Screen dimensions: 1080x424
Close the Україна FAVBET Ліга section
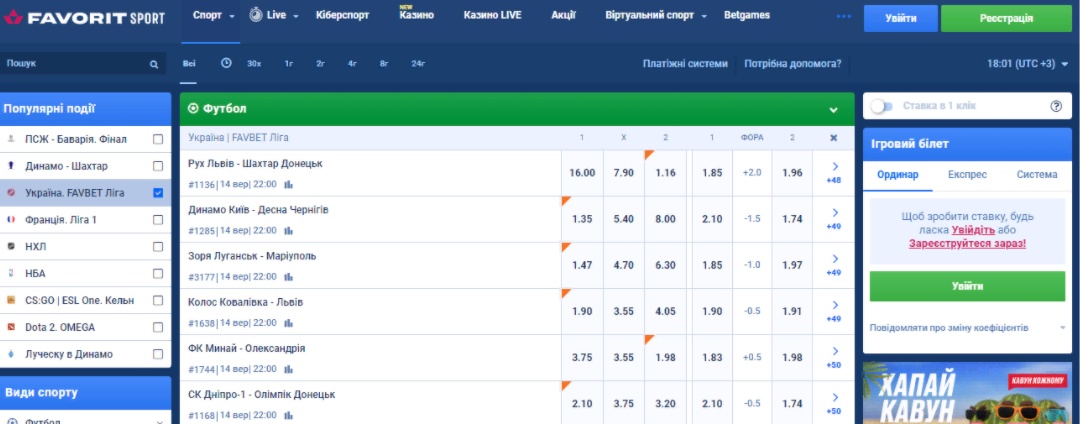click(x=833, y=138)
